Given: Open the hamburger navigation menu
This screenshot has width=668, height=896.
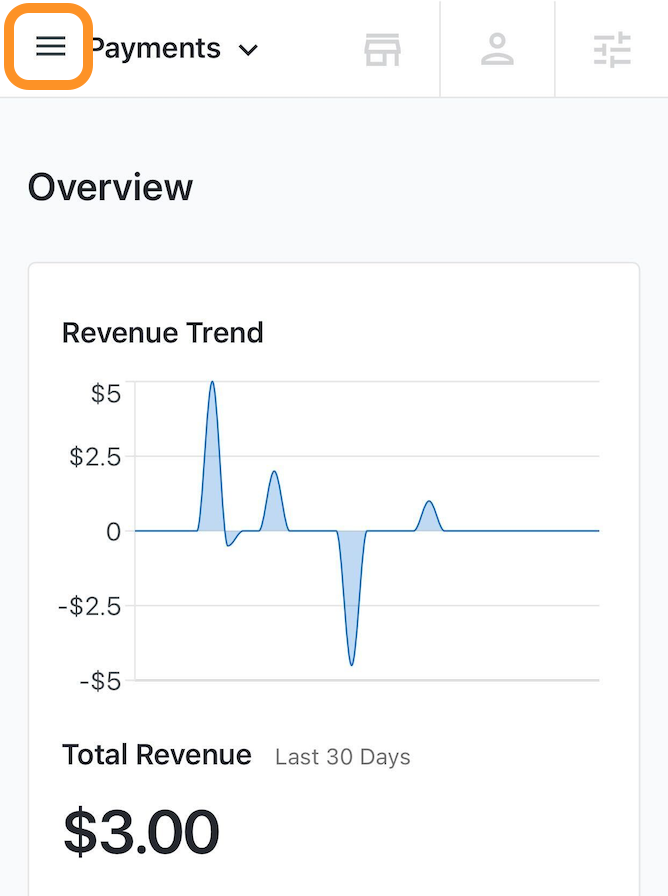Looking at the screenshot, I should pyautogui.click(x=50, y=46).
